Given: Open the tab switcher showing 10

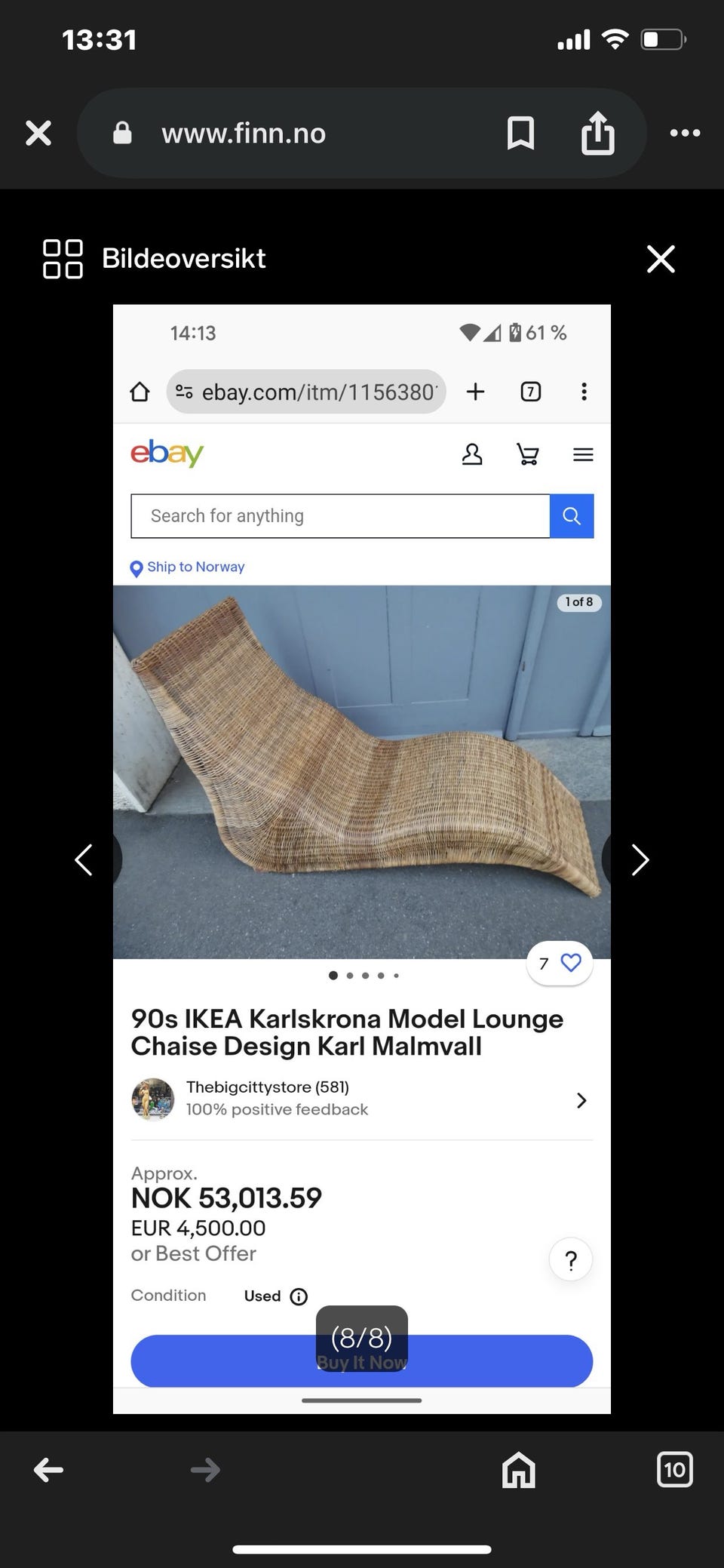Looking at the screenshot, I should (674, 1469).
